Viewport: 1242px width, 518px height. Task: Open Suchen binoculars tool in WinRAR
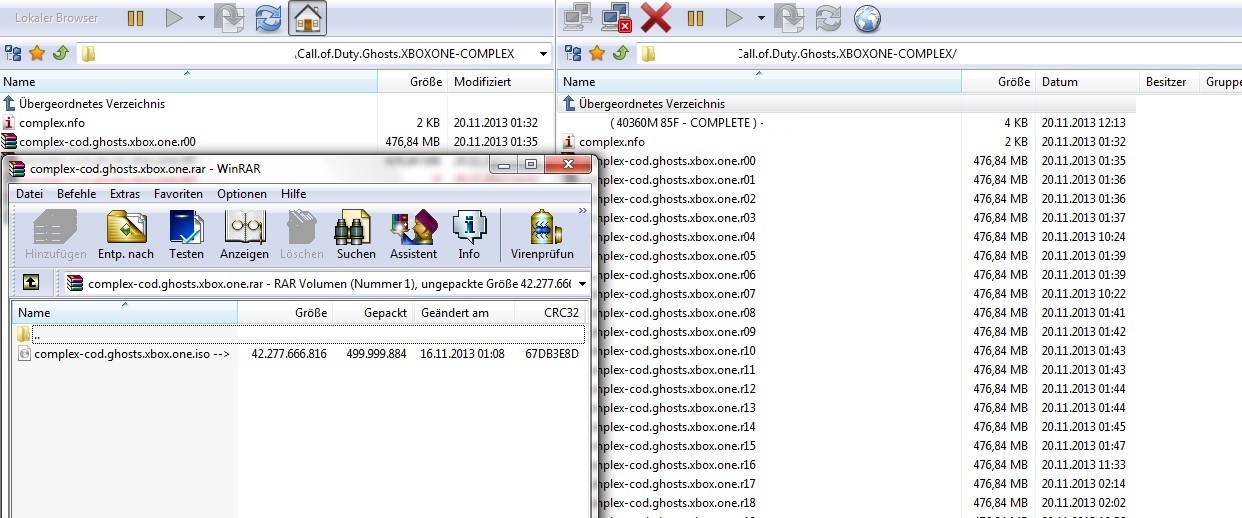pos(356,235)
